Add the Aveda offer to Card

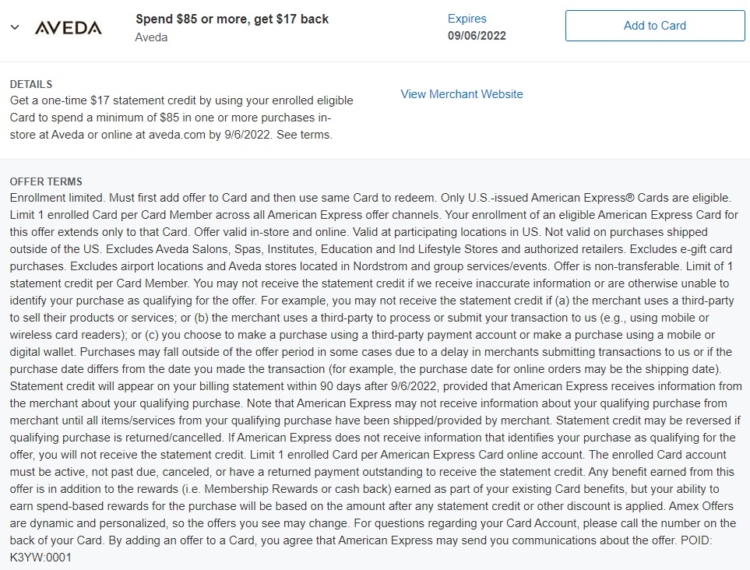655,26
